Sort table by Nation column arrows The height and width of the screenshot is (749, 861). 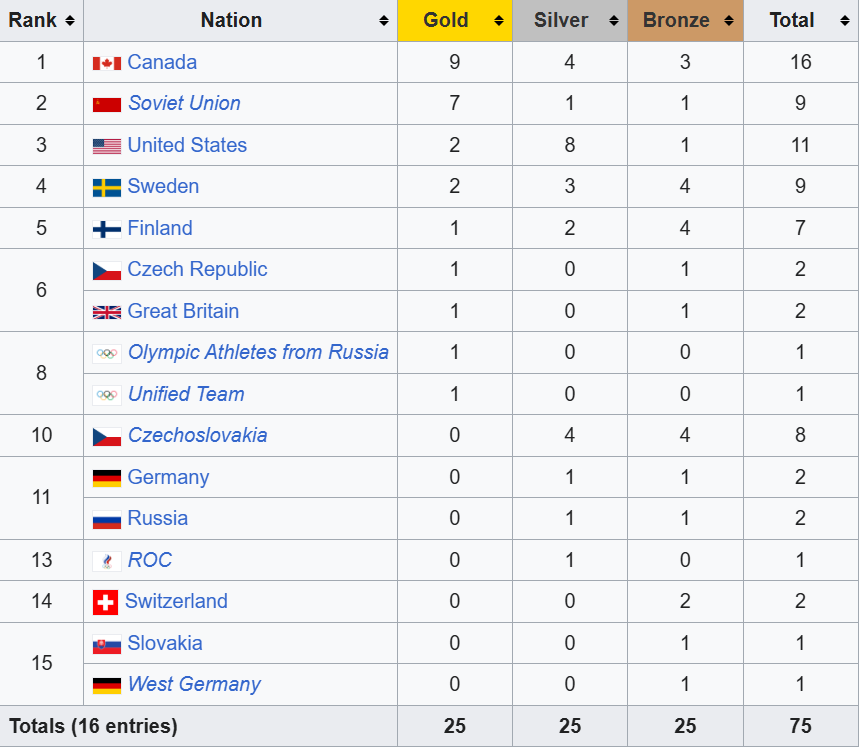[384, 21]
